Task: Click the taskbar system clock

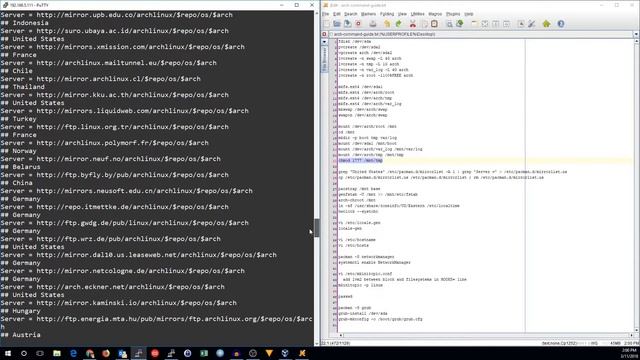Action: pyautogui.click(x=629, y=353)
